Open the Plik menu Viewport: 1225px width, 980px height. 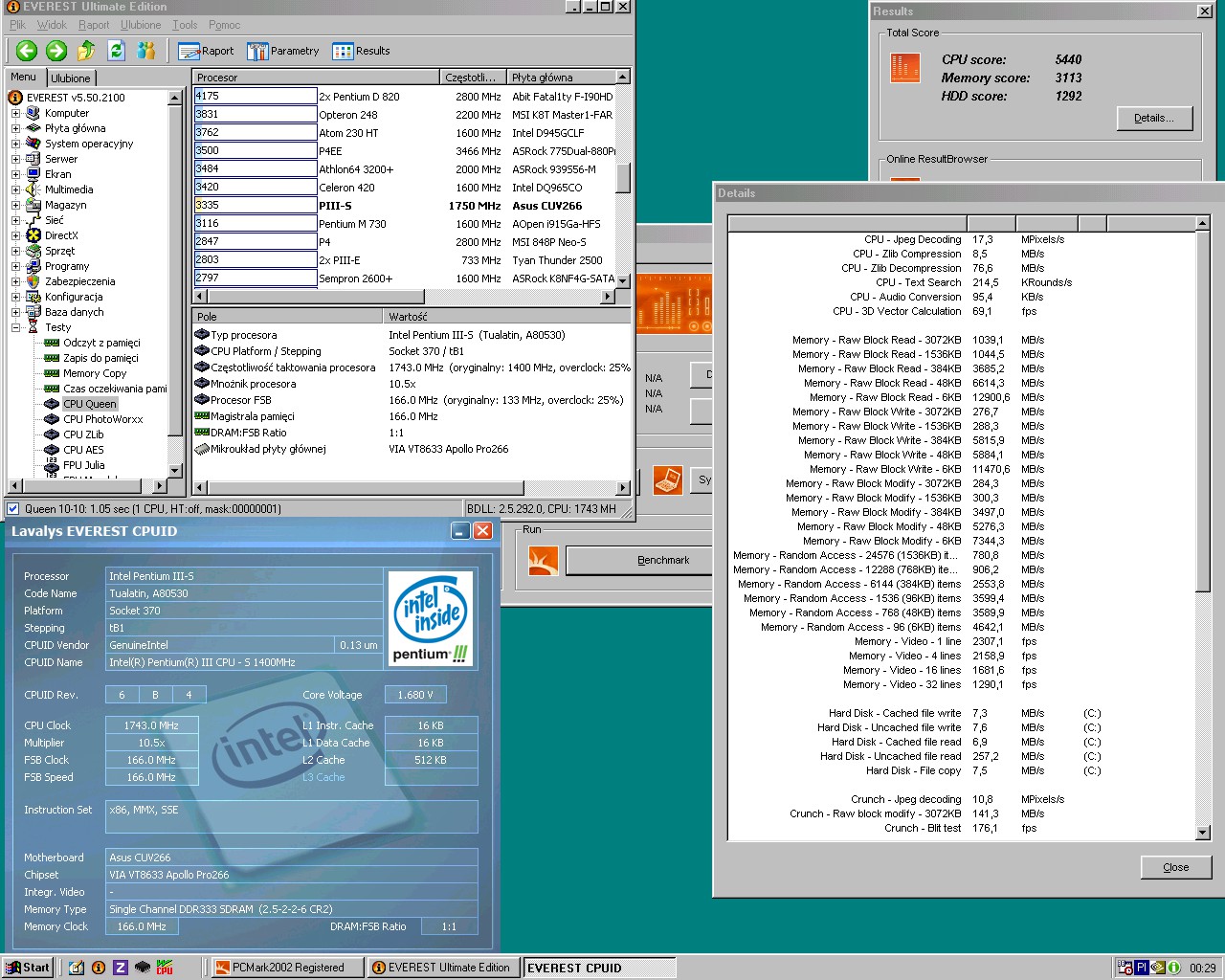click(x=18, y=25)
